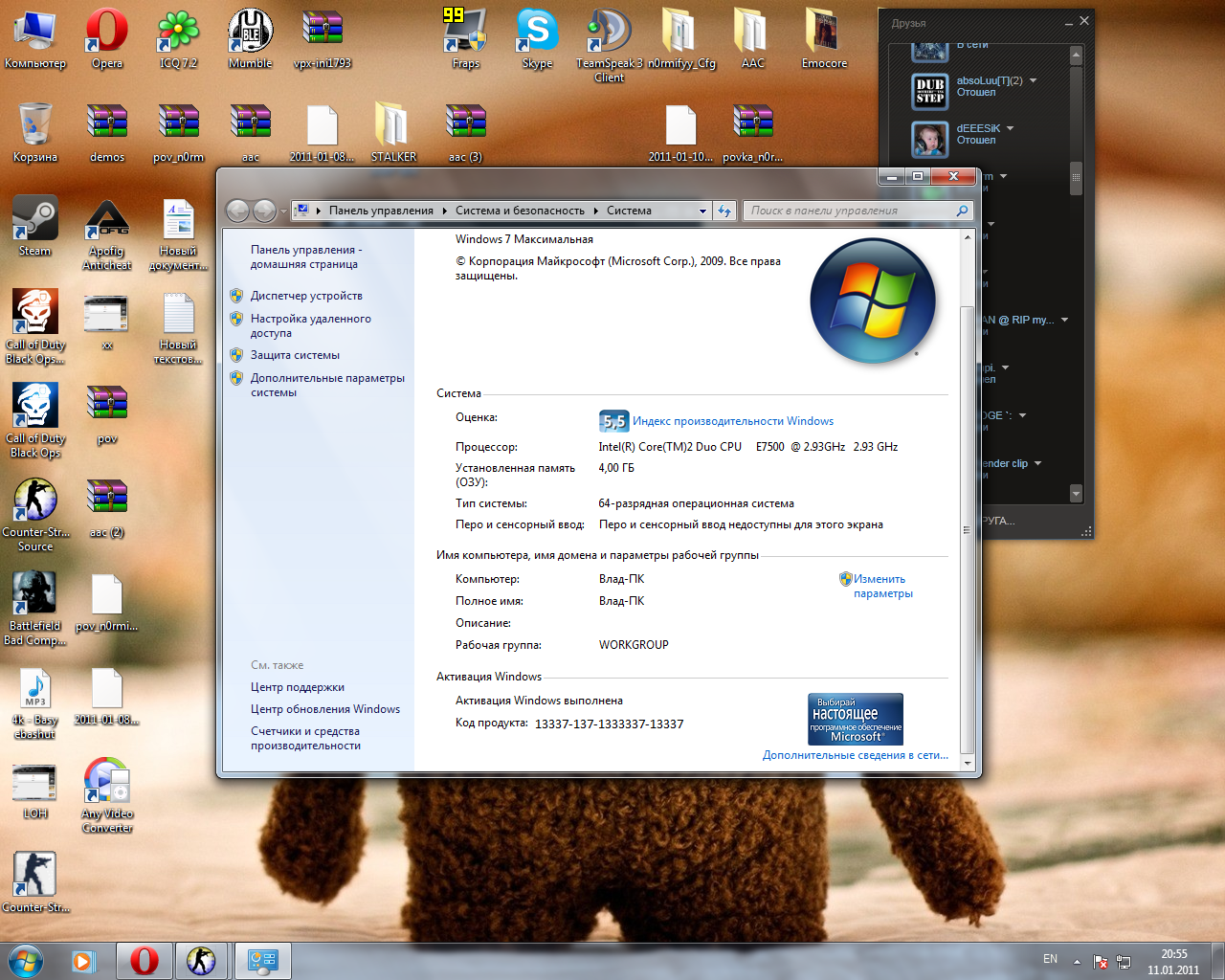Open dEEESiK friend options arrow
The image size is (1225, 980).
(1011, 128)
